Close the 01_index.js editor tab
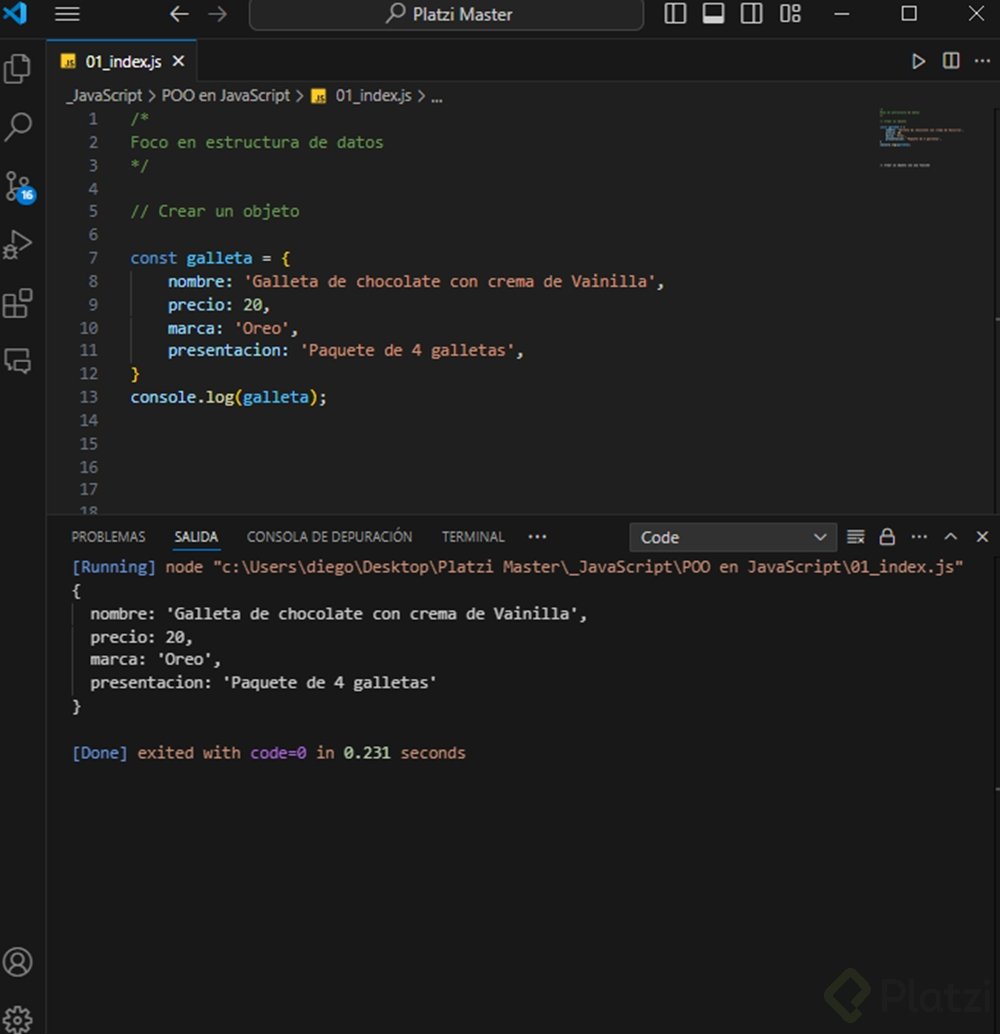The width and height of the screenshot is (1000, 1034). [179, 61]
